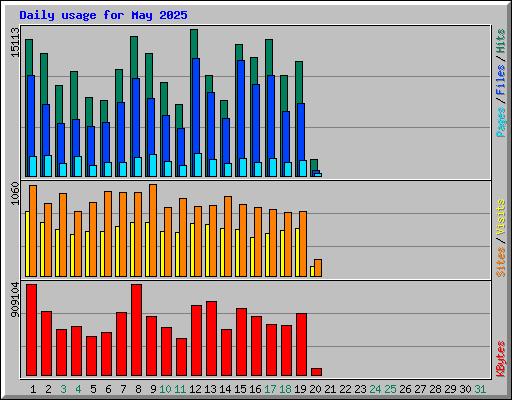Click the 15113 axis value
The width and height of the screenshot is (512, 400).
pyautogui.click(x=15, y=42)
